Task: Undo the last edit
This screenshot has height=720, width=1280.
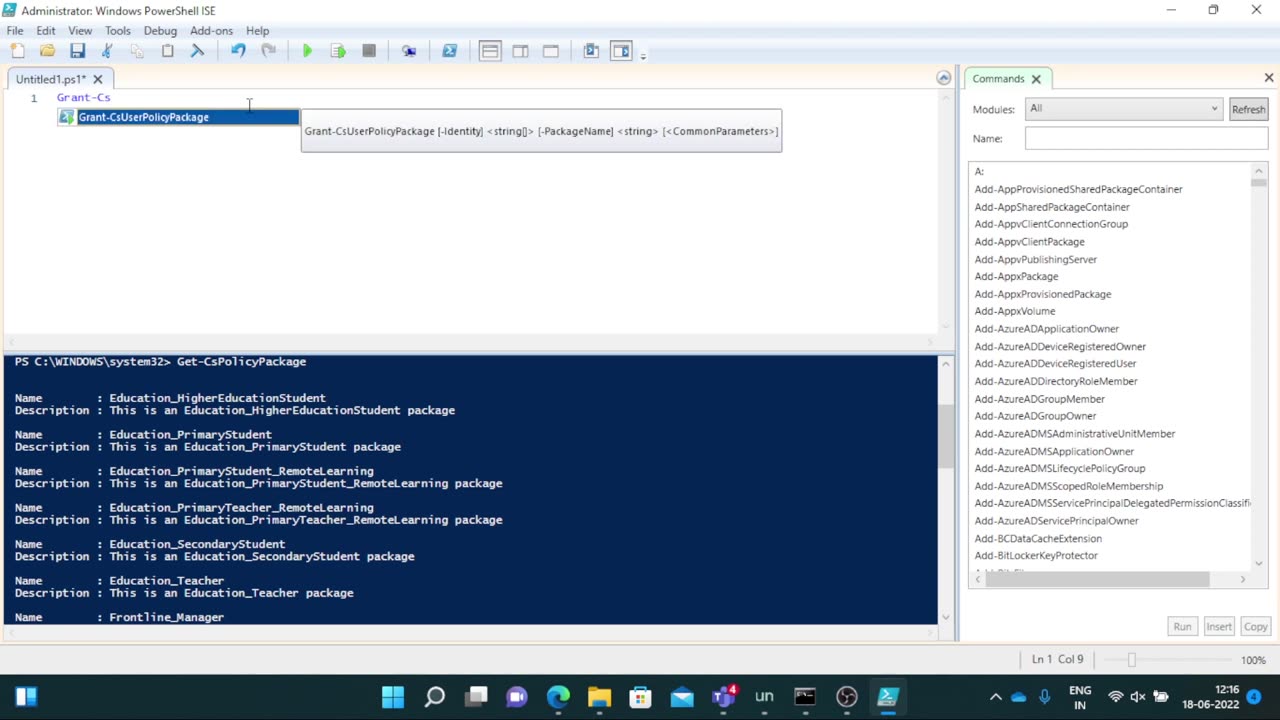Action: coord(238,51)
